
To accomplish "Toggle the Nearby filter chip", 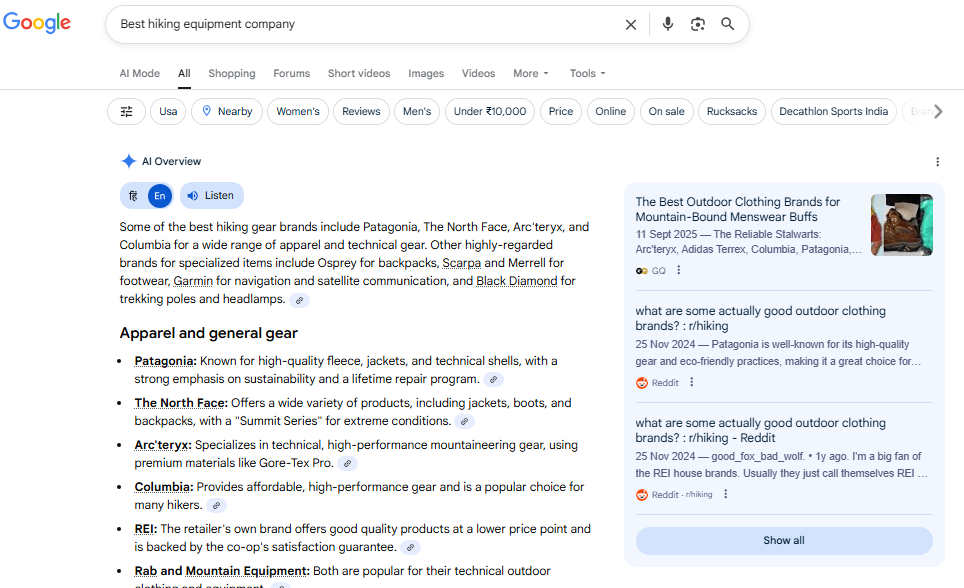I will tap(227, 112).
